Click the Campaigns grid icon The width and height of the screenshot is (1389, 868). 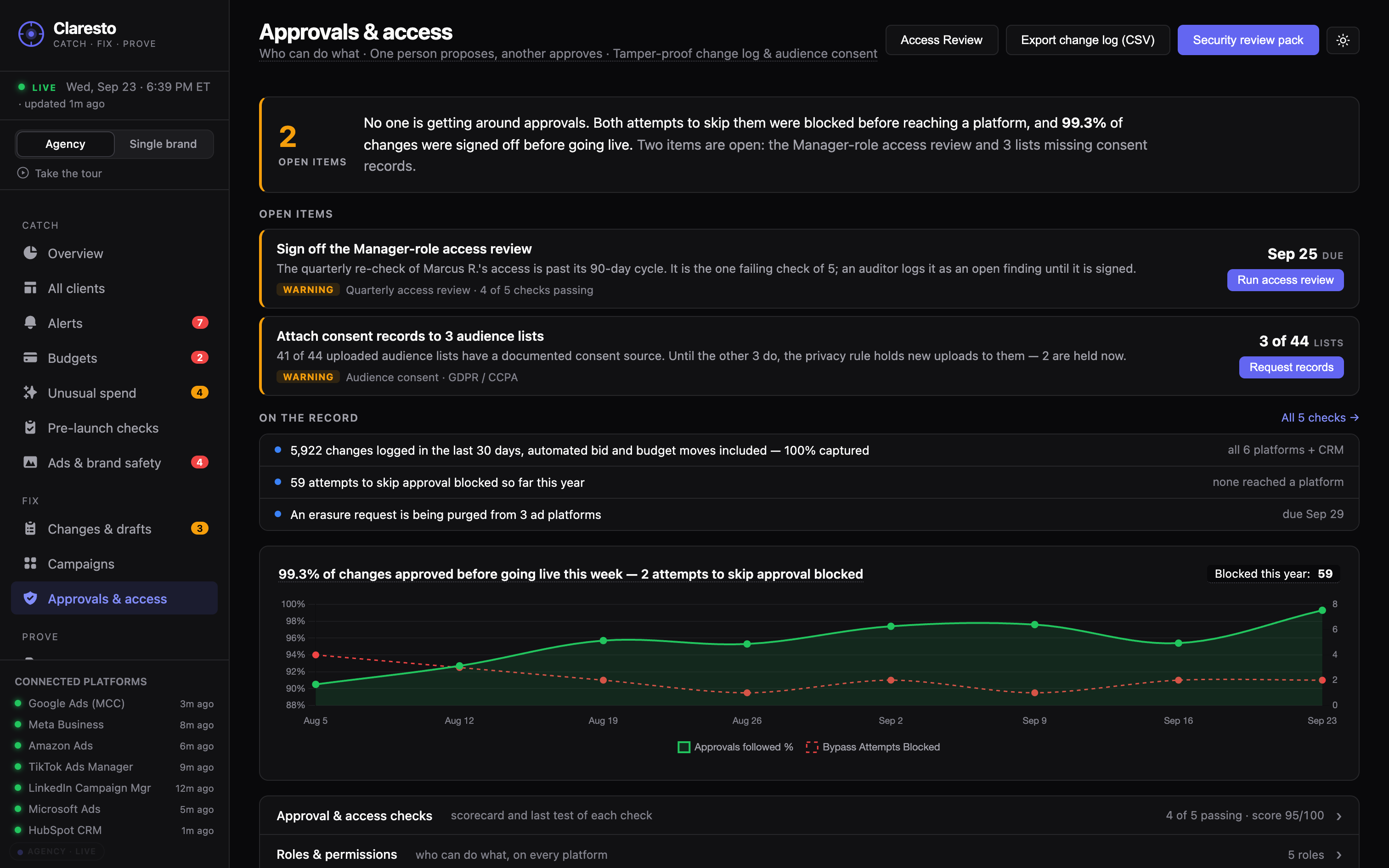[30, 564]
